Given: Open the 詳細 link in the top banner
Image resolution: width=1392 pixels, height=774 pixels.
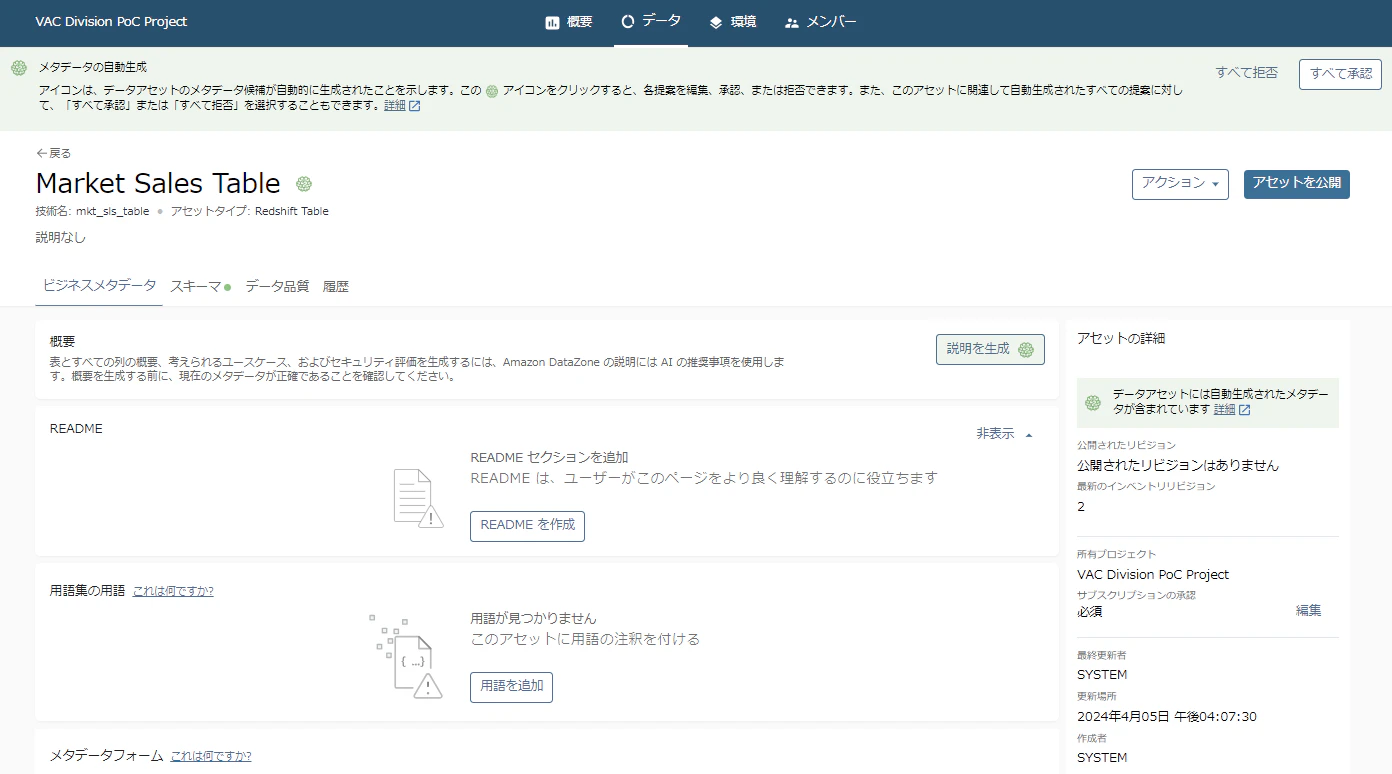Looking at the screenshot, I should point(395,106).
